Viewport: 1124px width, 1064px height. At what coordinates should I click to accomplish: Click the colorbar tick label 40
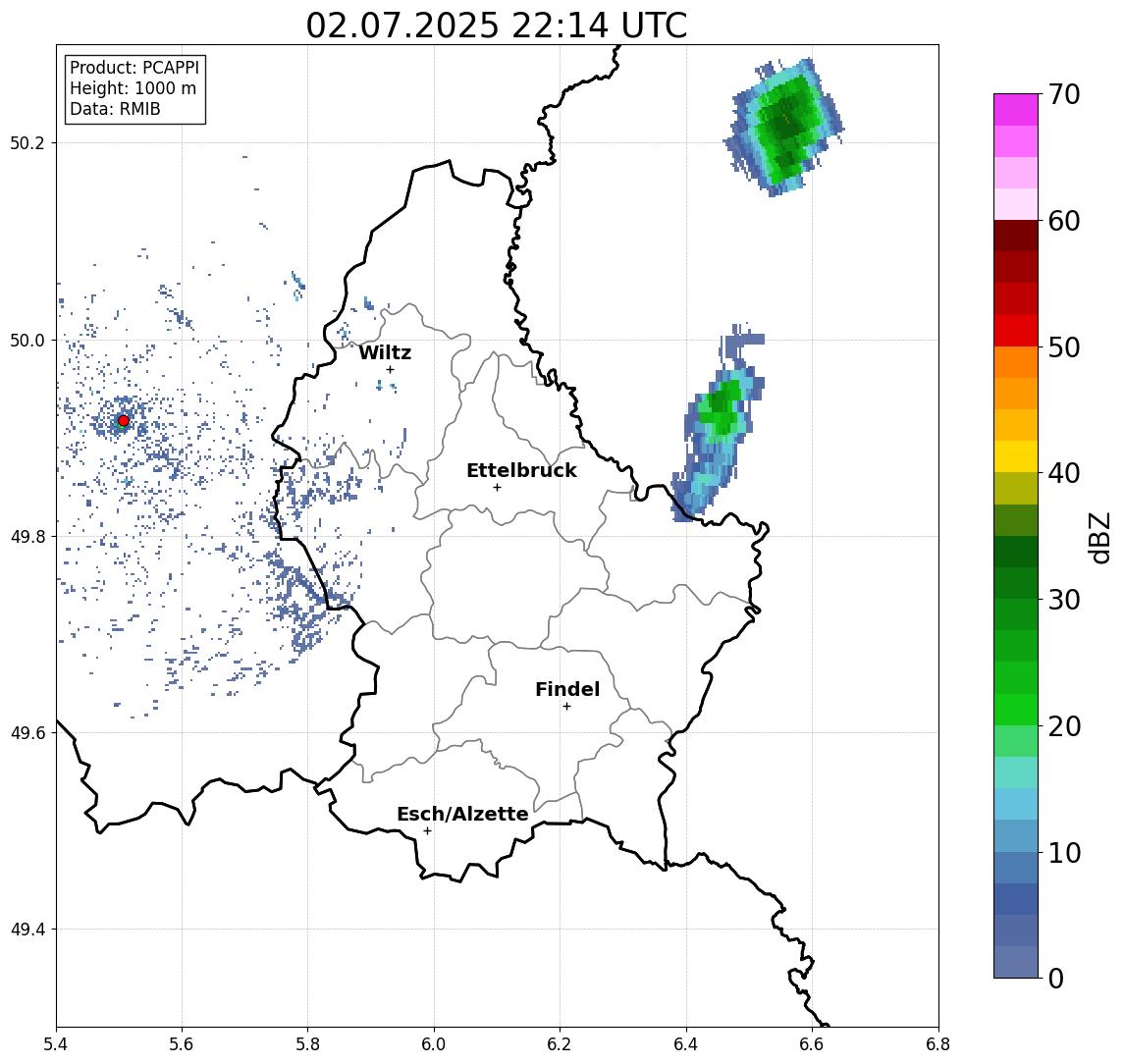point(1064,472)
